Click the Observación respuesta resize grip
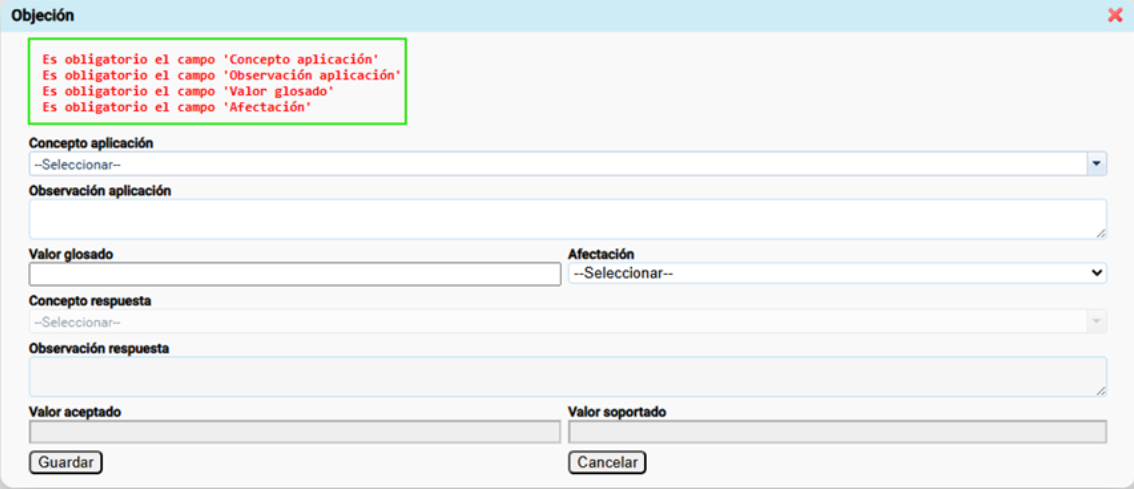 tap(1100, 391)
